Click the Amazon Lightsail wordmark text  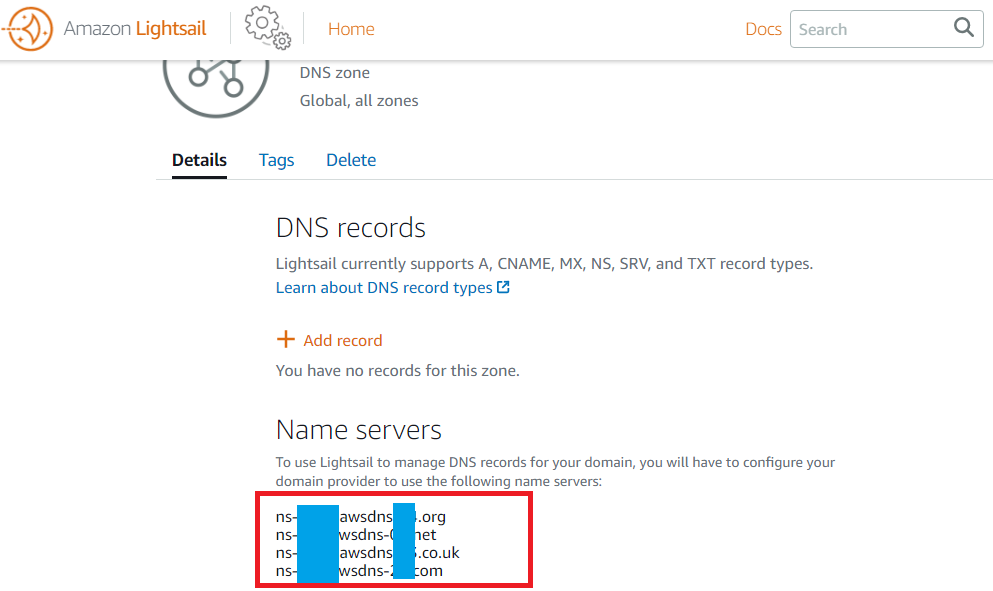click(x=135, y=29)
